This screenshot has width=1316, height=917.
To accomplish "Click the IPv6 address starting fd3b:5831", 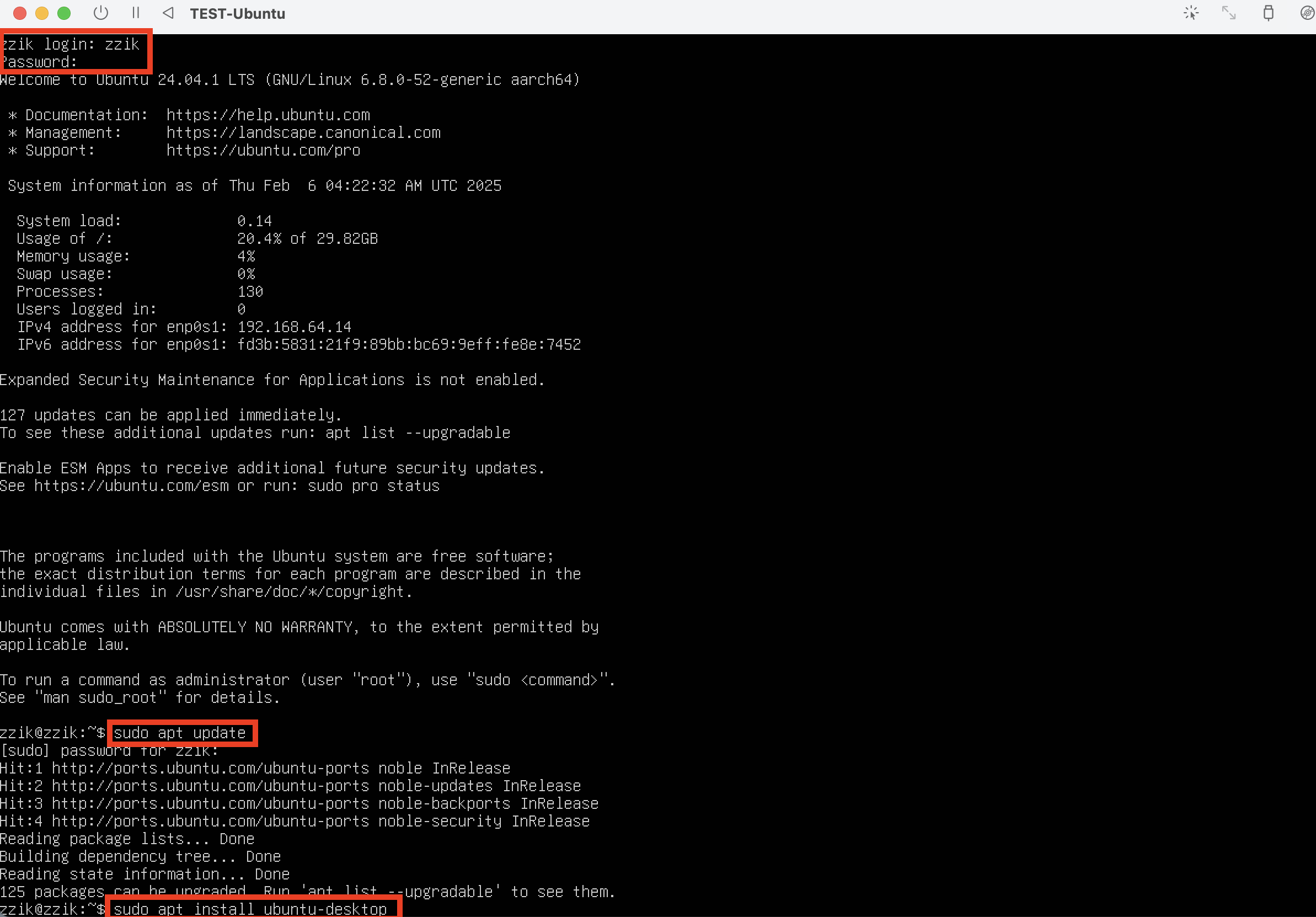I will click(x=409, y=345).
